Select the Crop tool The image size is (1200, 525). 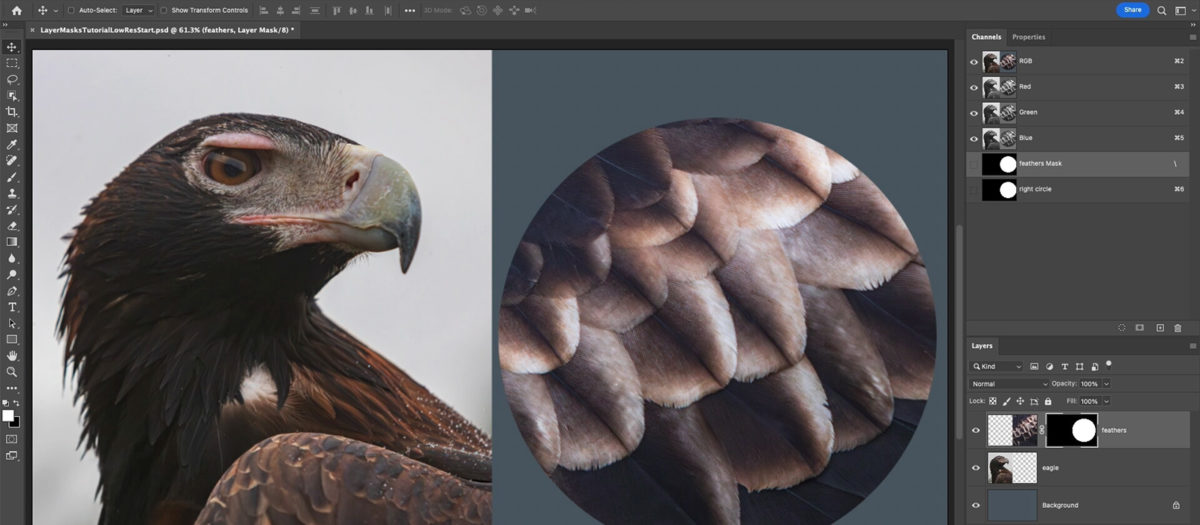click(x=12, y=112)
